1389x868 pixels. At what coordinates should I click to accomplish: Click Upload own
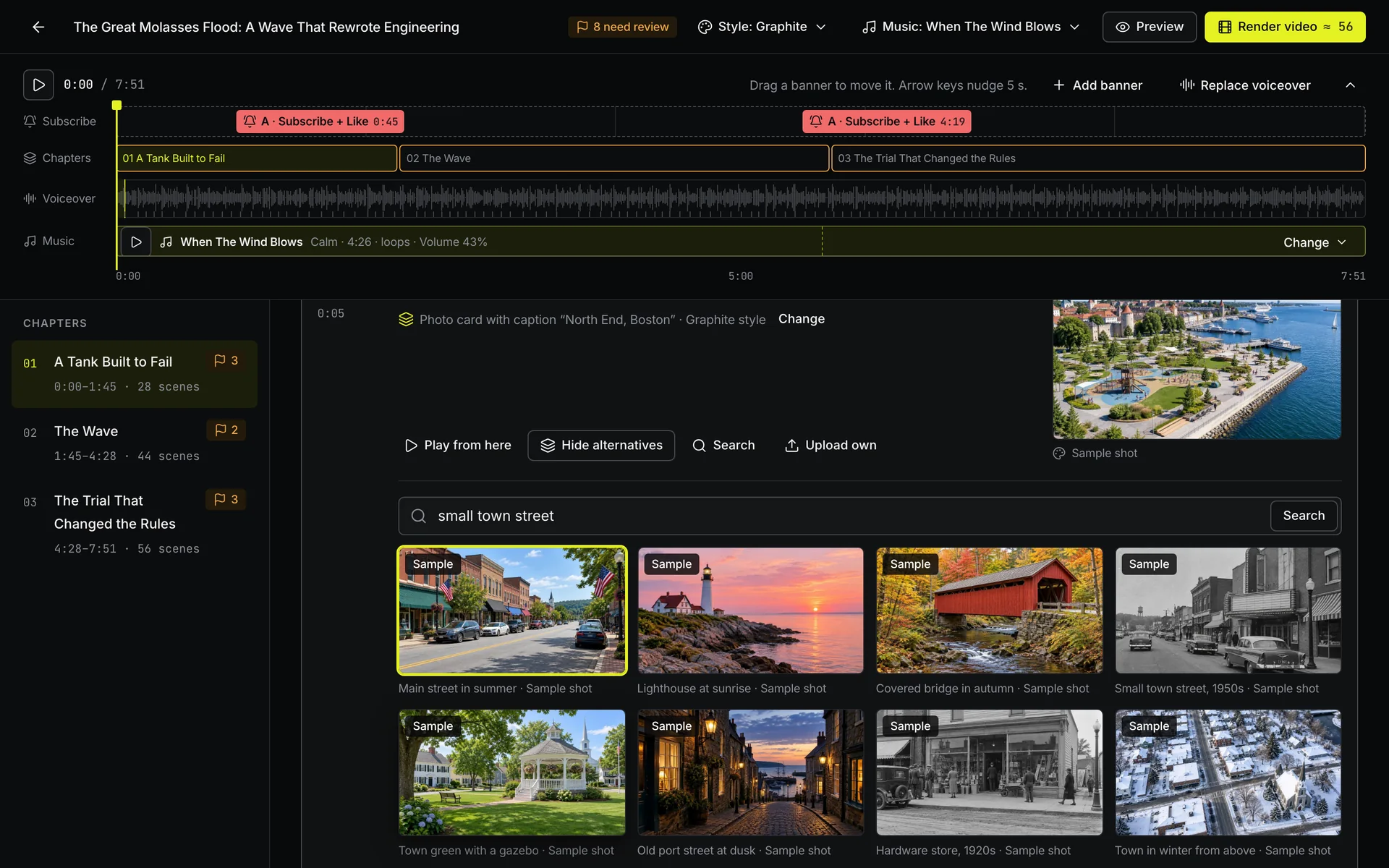click(x=831, y=446)
